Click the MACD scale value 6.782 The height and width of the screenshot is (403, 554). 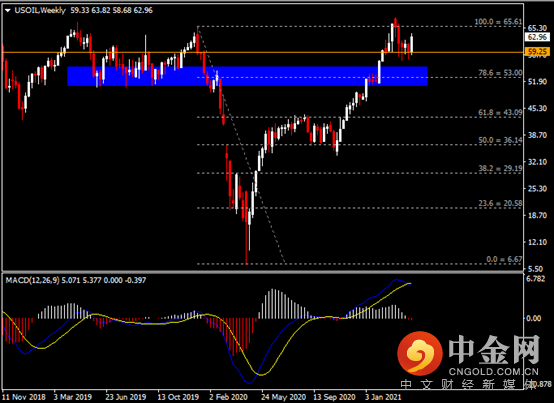pos(536,279)
